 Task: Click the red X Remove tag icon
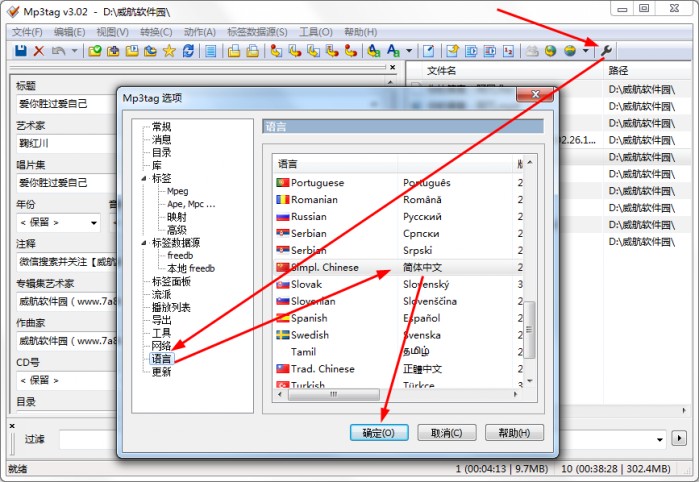click(39, 51)
